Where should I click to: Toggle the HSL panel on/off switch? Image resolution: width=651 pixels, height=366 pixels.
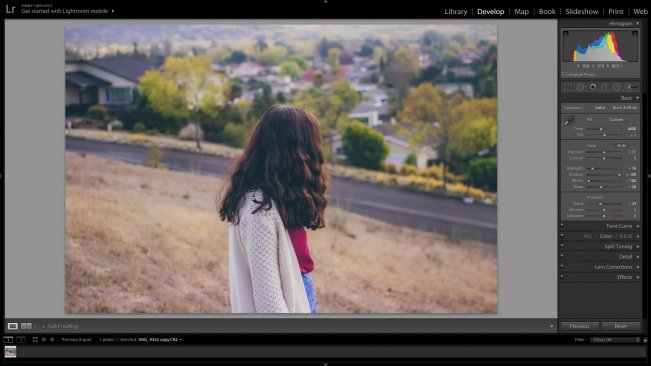[x=562, y=236]
